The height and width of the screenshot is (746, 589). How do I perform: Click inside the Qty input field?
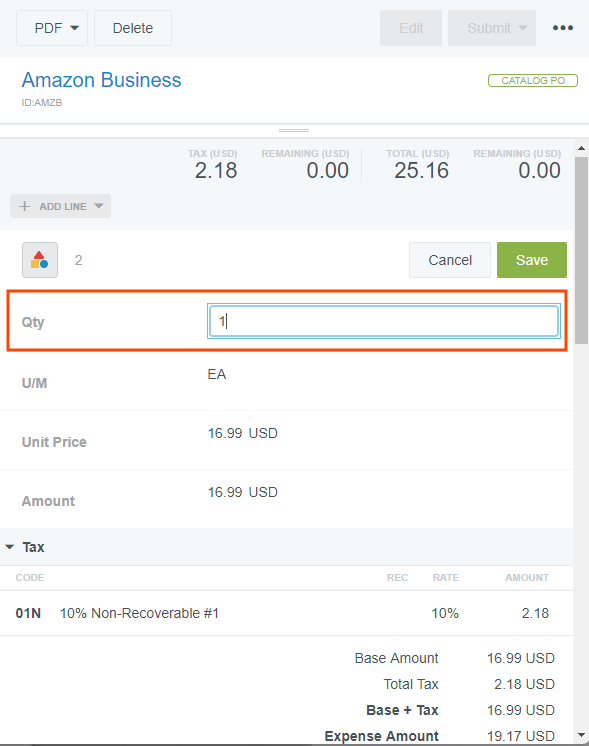(384, 321)
